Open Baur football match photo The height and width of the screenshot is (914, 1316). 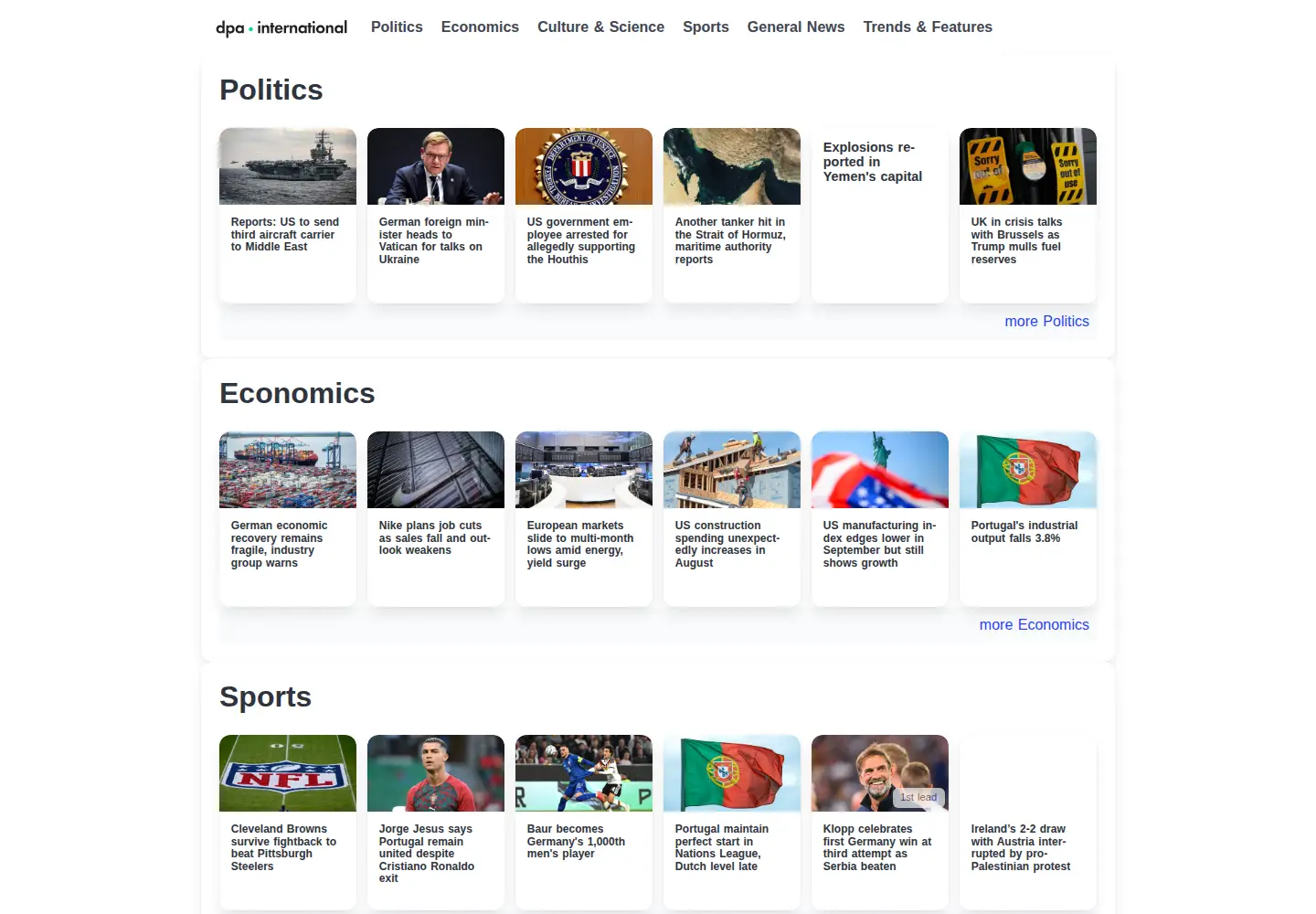(x=584, y=773)
